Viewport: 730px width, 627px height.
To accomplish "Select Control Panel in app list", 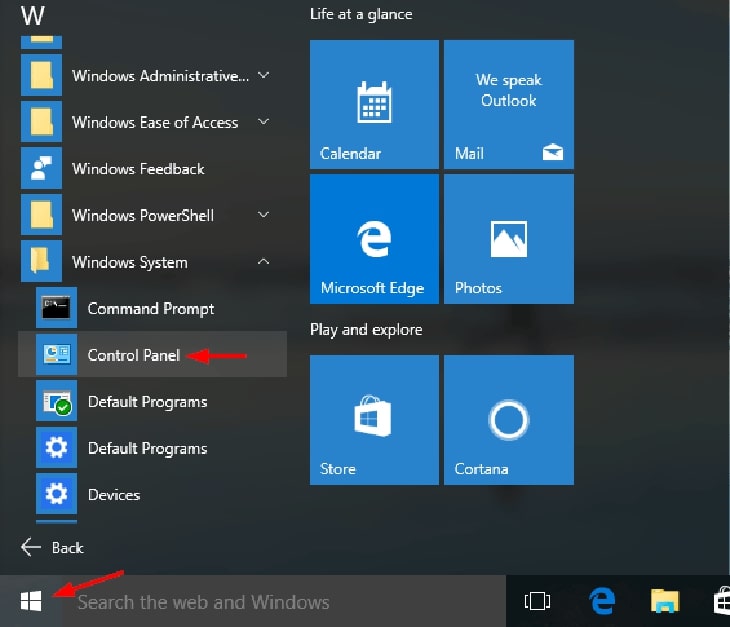I will 133,355.
